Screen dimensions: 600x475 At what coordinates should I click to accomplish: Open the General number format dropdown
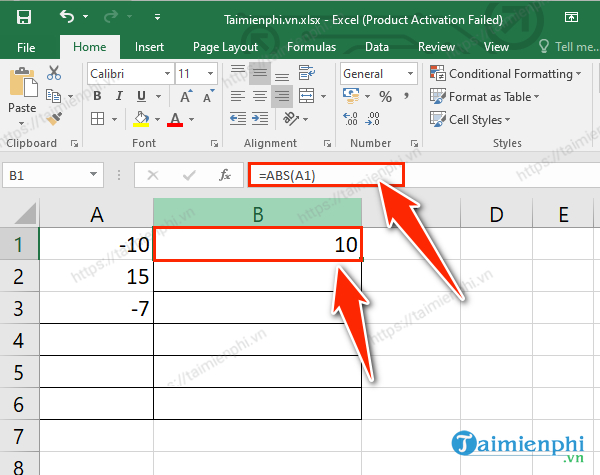(x=378, y=74)
